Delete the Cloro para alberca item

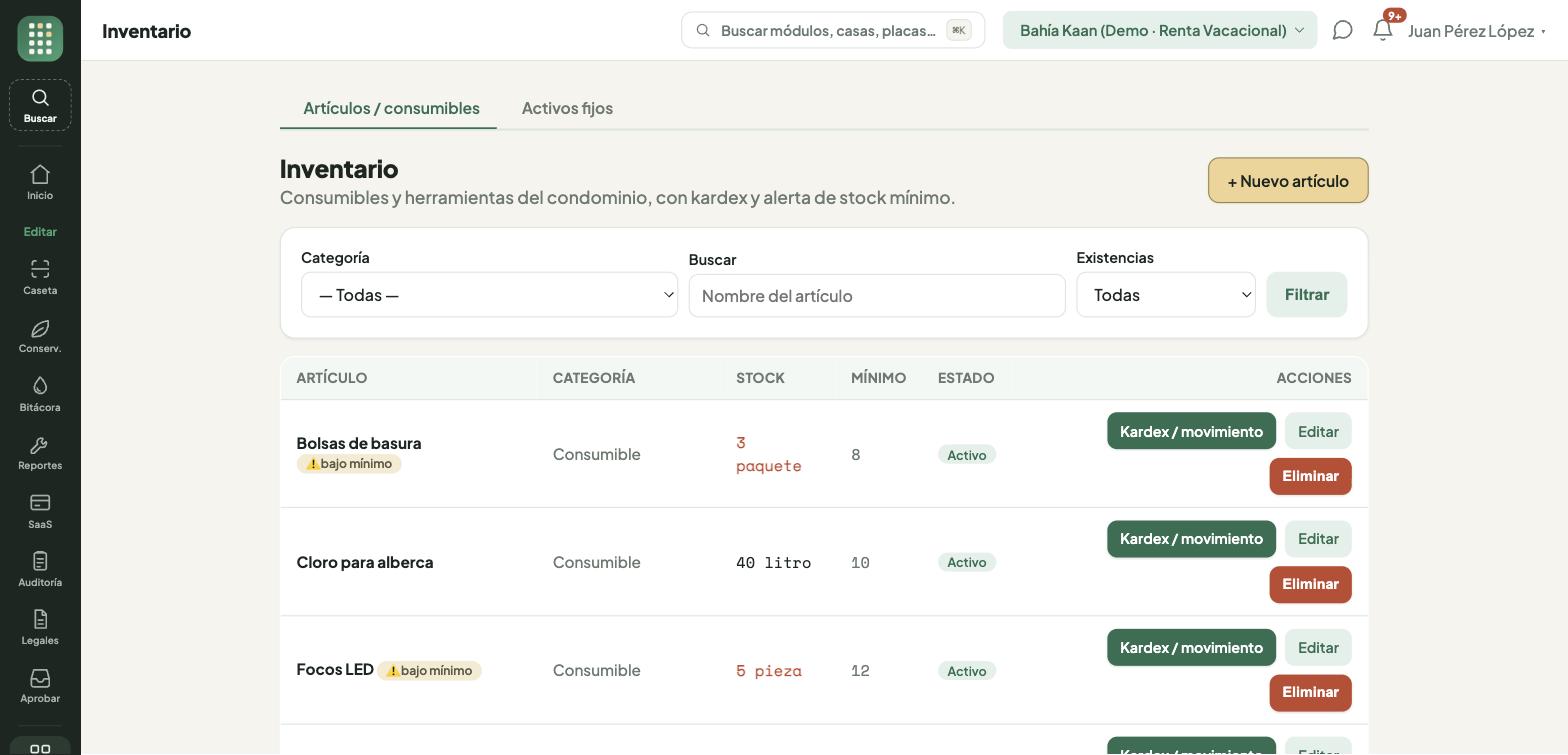click(x=1310, y=584)
